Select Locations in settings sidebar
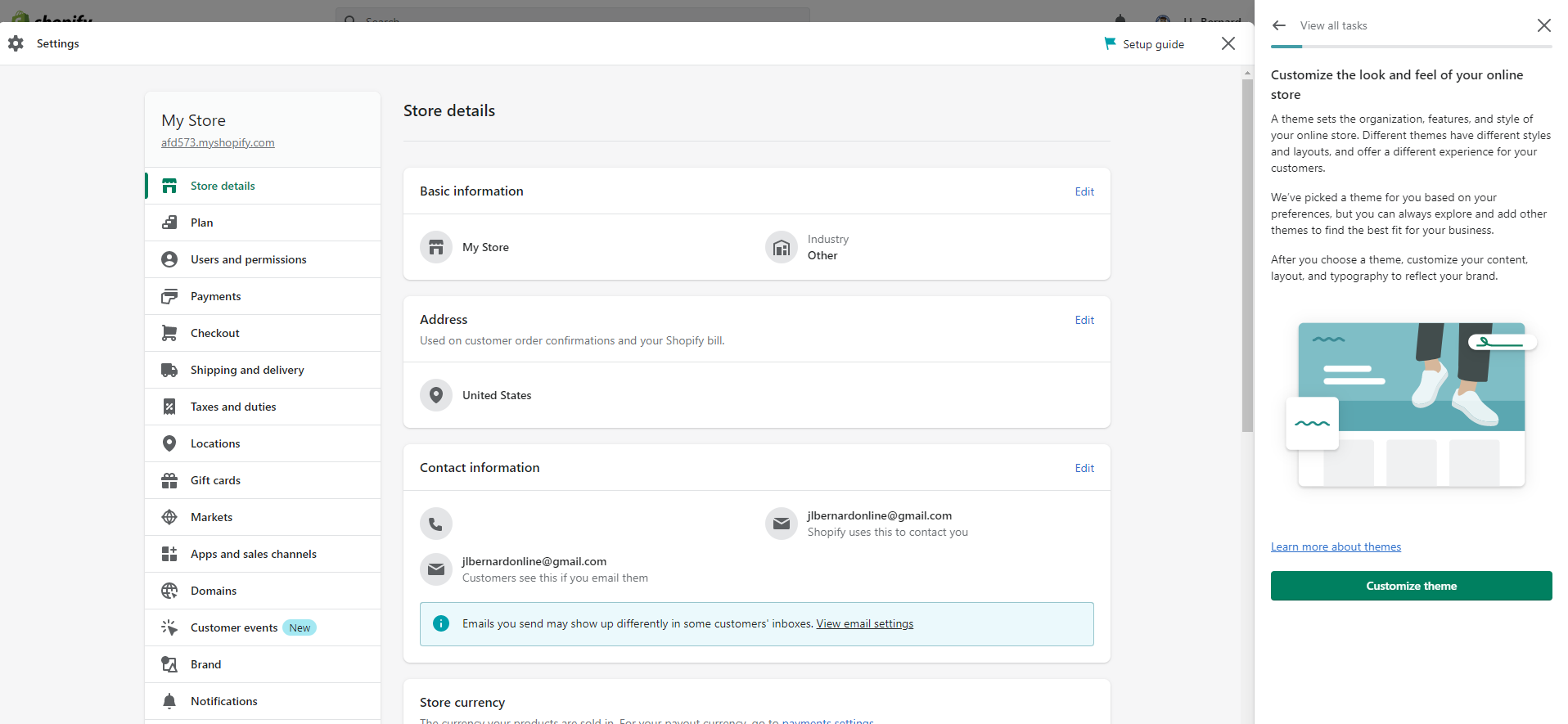Viewport: 1568px width, 724px height. pos(263,443)
